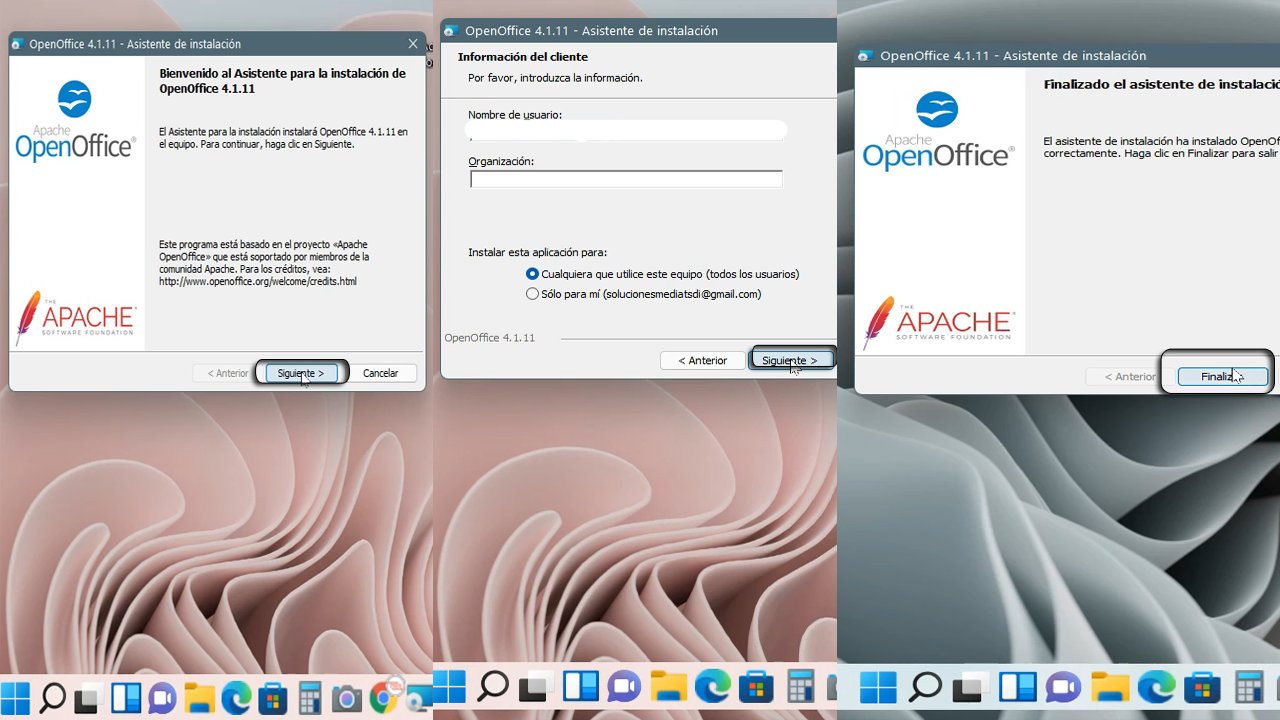Click Cancelar to abort the installation
The width and height of the screenshot is (1280, 720).
[380, 372]
